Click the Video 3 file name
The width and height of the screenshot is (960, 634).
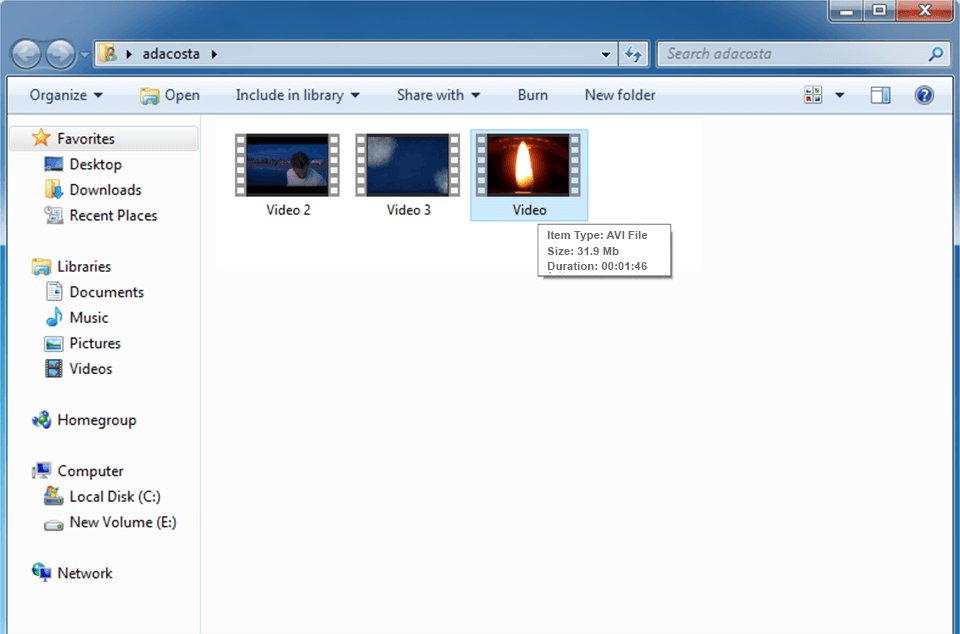(408, 210)
